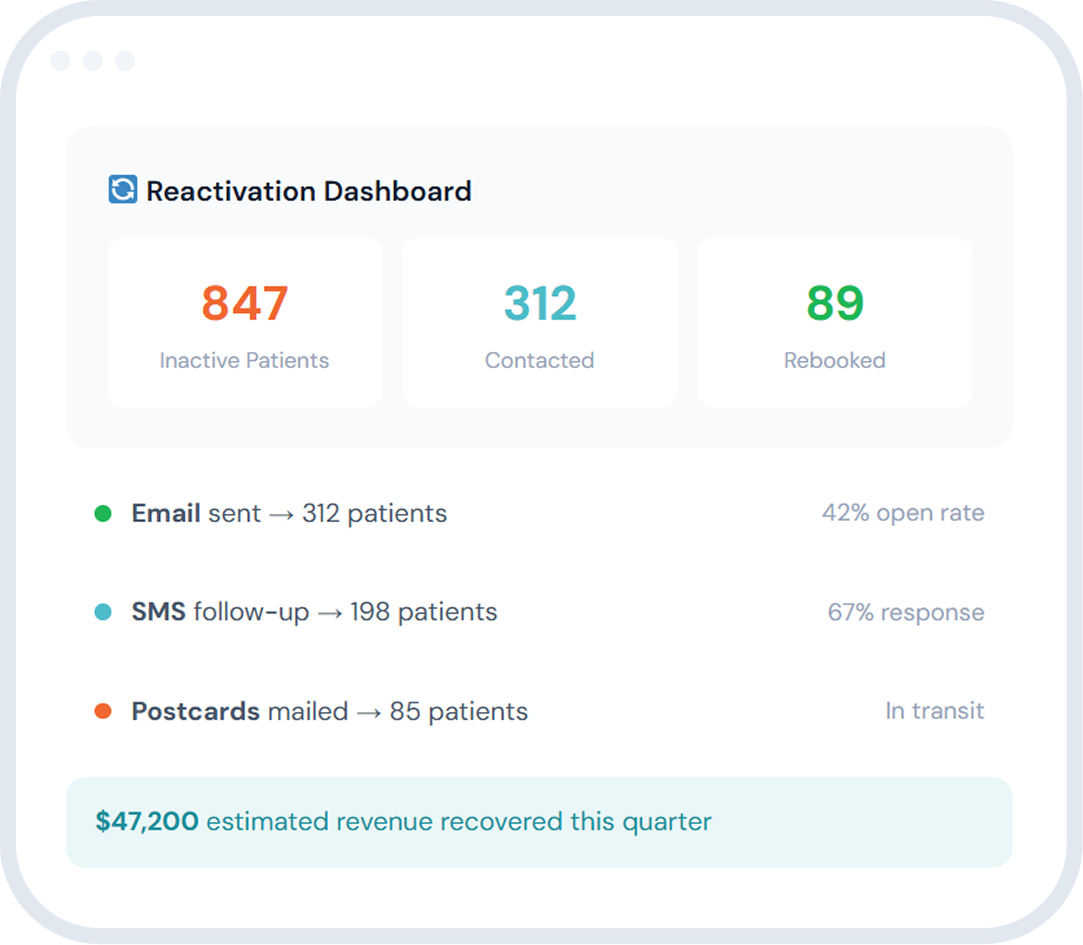Viewport: 1083px width, 945px height.
Task: Click the Reactivation Dashboard title
Action: pyautogui.click(x=309, y=191)
